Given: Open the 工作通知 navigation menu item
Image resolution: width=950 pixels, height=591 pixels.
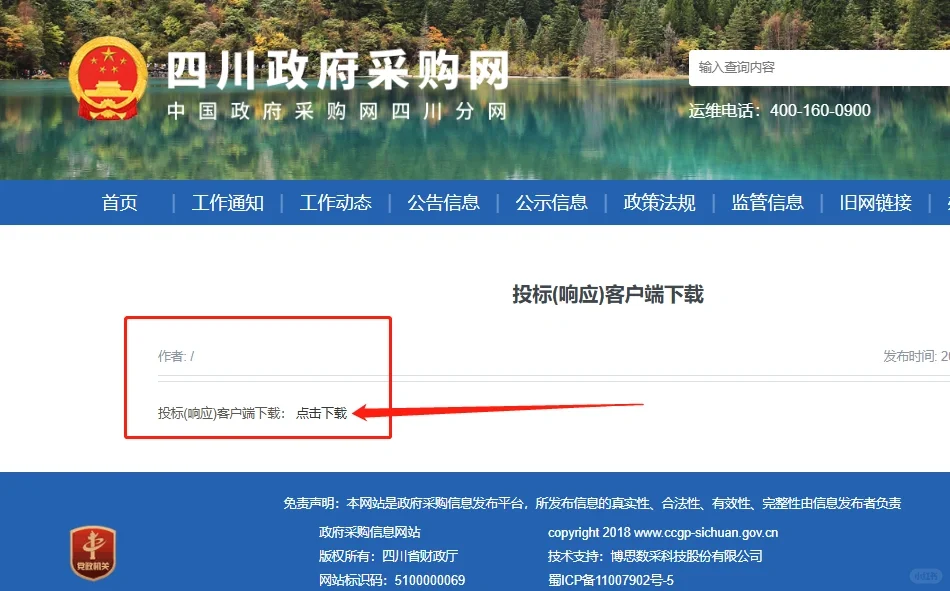Looking at the screenshot, I should (x=228, y=202).
